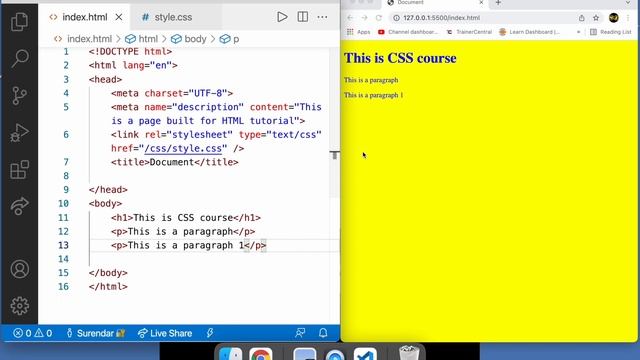Open the feedback icon in status bar
The image size is (640, 360).
tap(300, 333)
